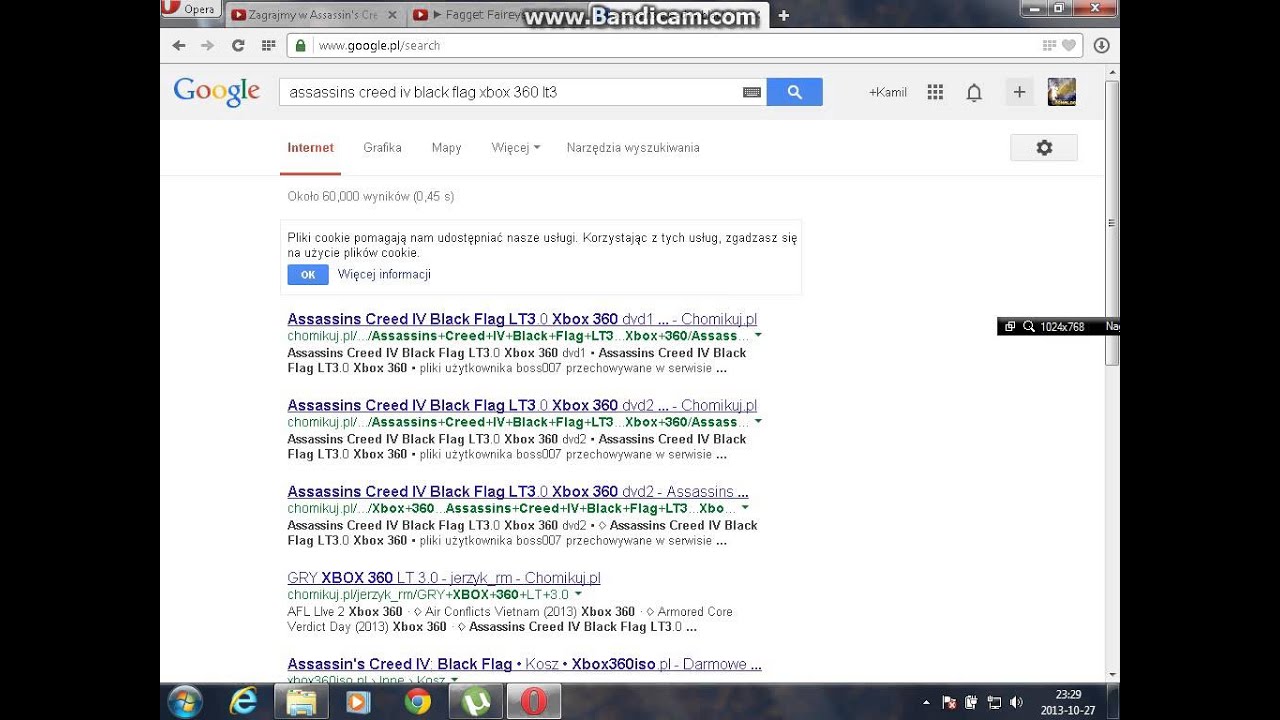Expand second result dvd2 URL dropdown arrow
The width and height of the screenshot is (1280, 720).
click(758, 422)
